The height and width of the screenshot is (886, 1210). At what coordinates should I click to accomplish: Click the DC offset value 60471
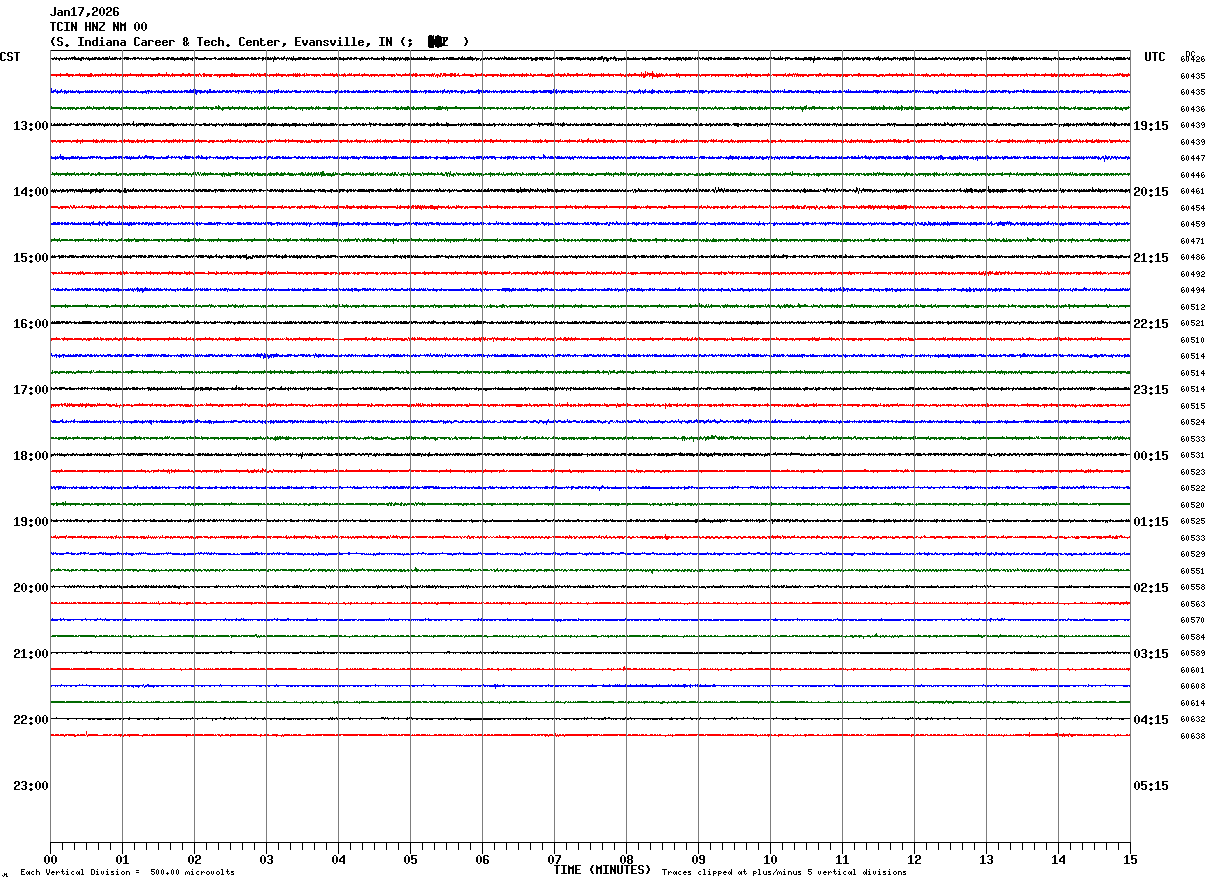coord(1192,241)
